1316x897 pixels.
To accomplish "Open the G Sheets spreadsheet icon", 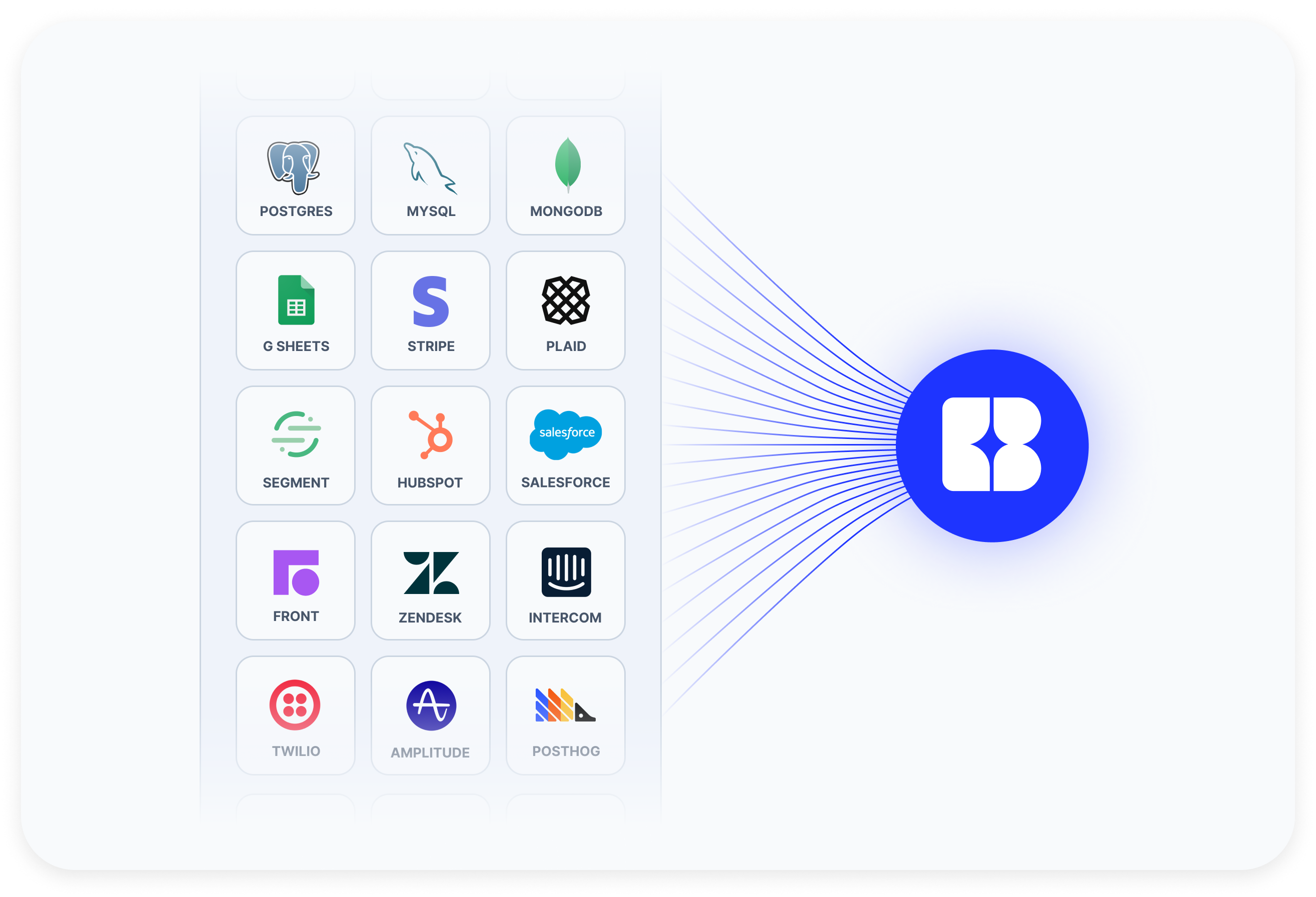I will (x=296, y=300).
